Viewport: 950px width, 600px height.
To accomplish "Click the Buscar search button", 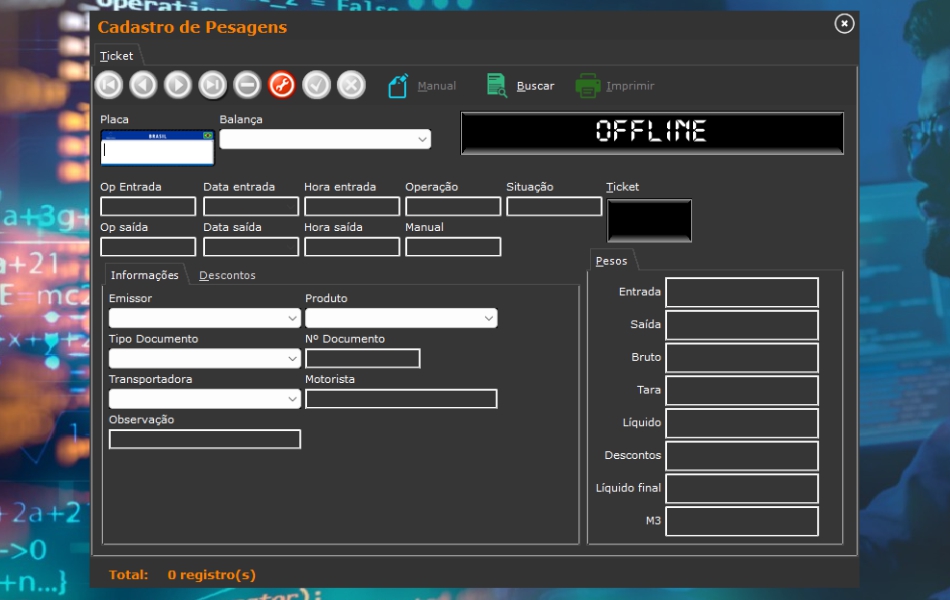I will [x=521, y=86].
